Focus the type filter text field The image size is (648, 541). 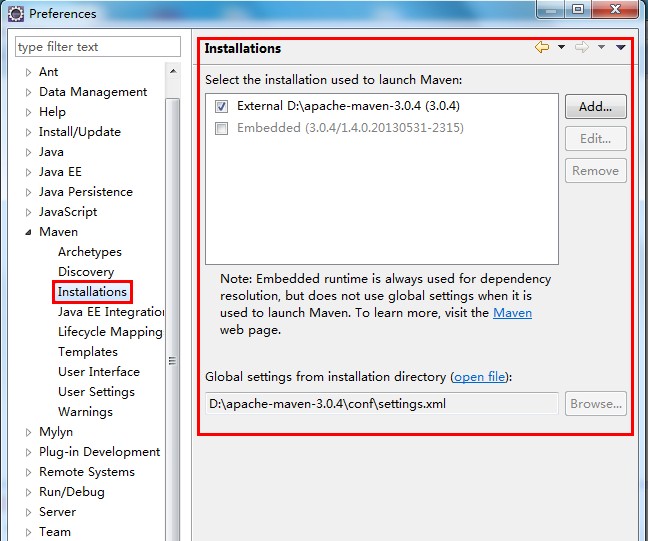point(98,47)
